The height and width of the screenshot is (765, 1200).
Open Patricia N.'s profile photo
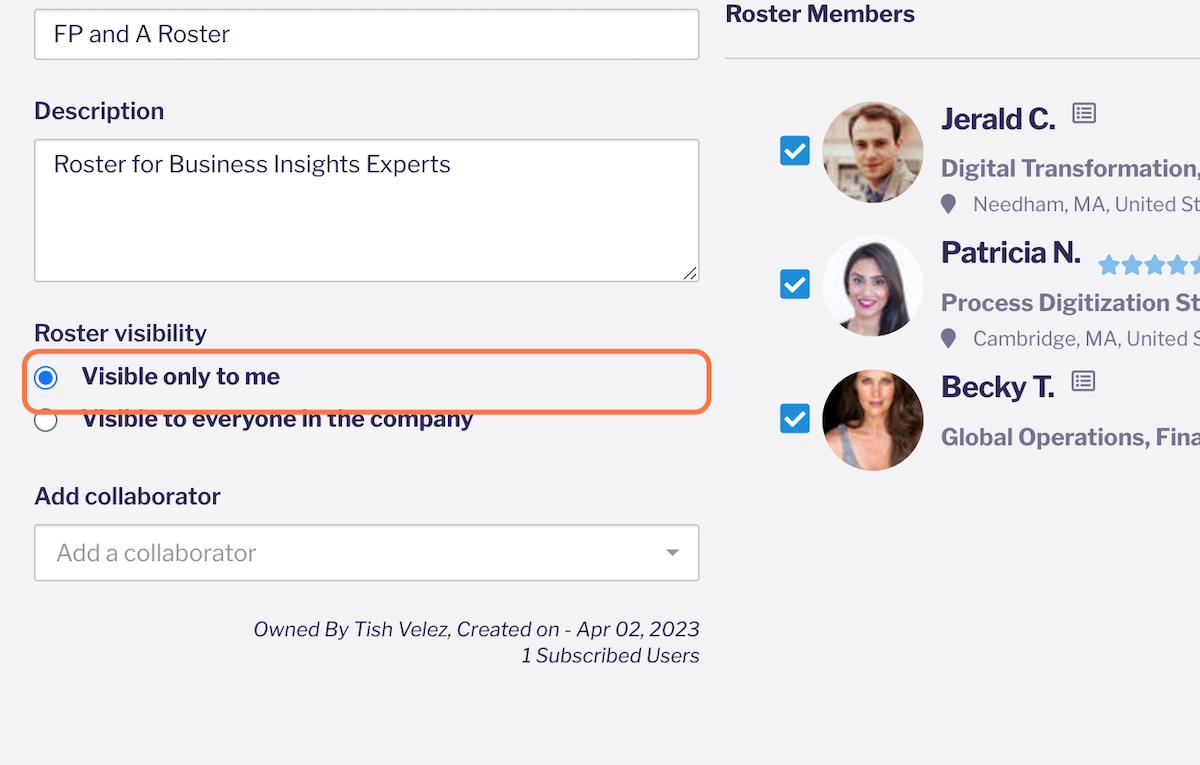tap(872, 285)
